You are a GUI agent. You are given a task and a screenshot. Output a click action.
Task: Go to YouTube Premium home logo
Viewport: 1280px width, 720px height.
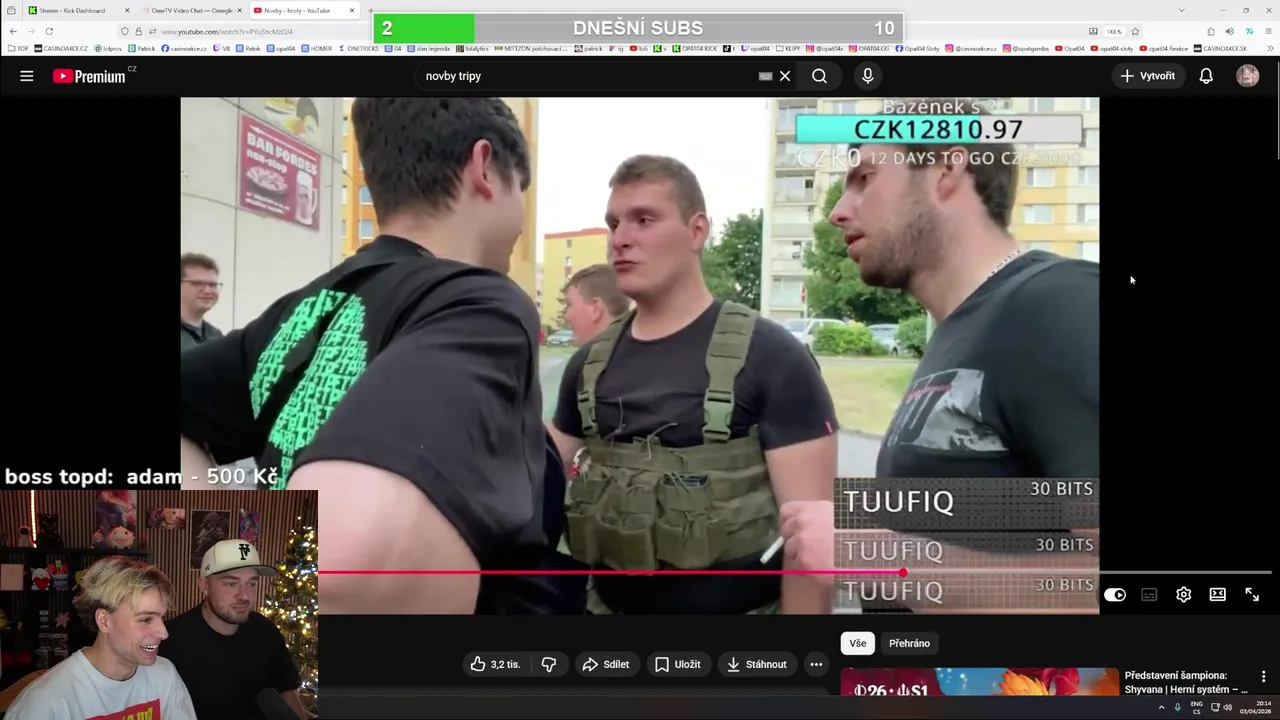point(90,76)
